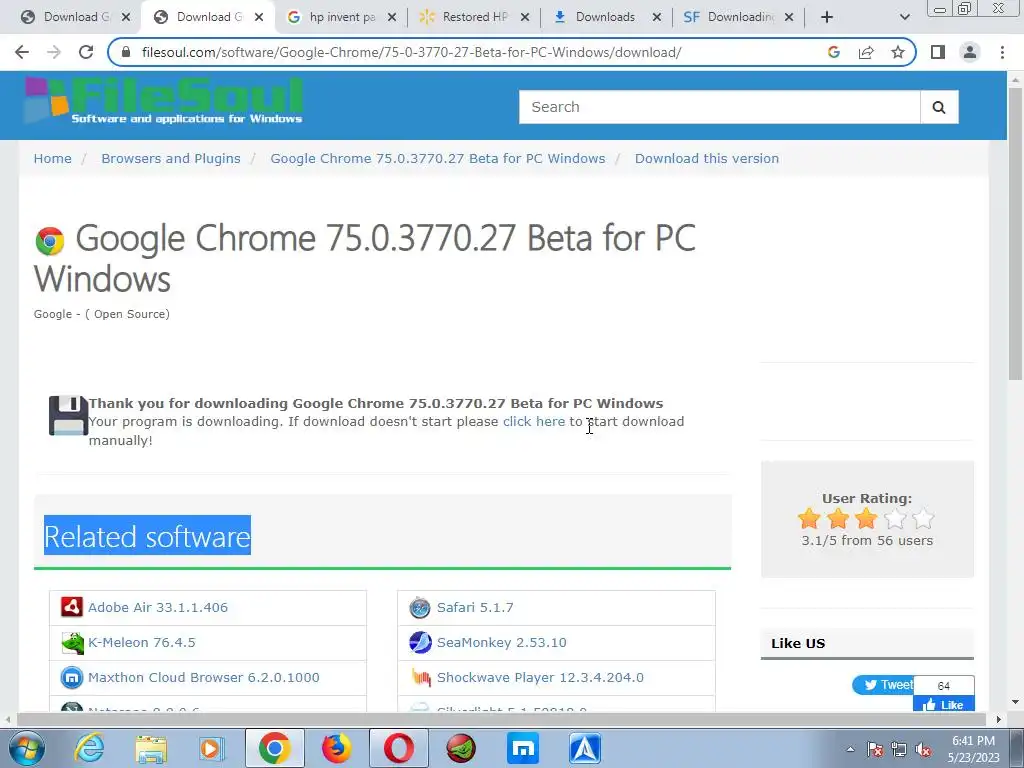Open Adobe Air 33.1.1.406 link
This screenshot has height=768, width=1024.
pos(158,607)
